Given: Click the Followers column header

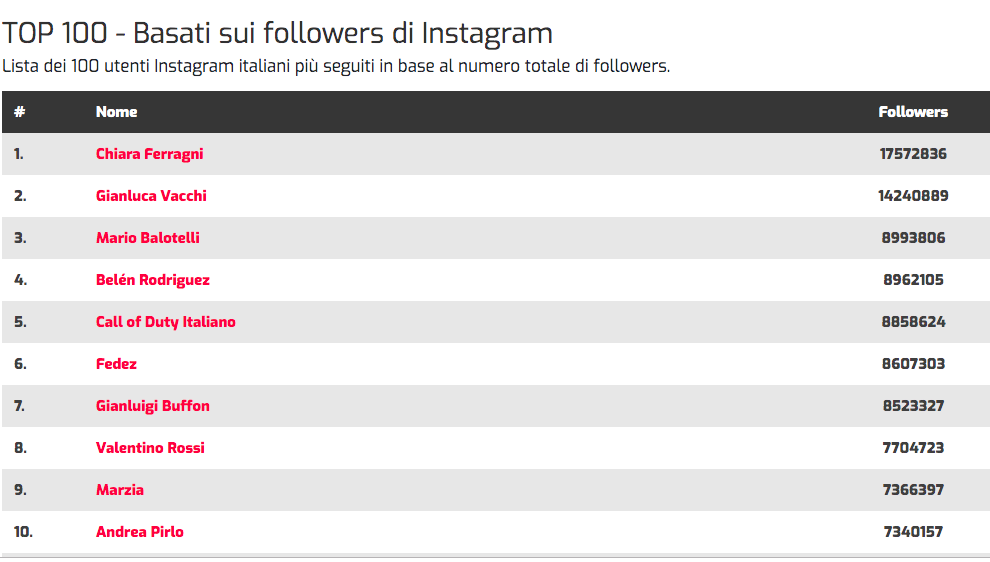Looking at the screenshot, I should 913,112.
